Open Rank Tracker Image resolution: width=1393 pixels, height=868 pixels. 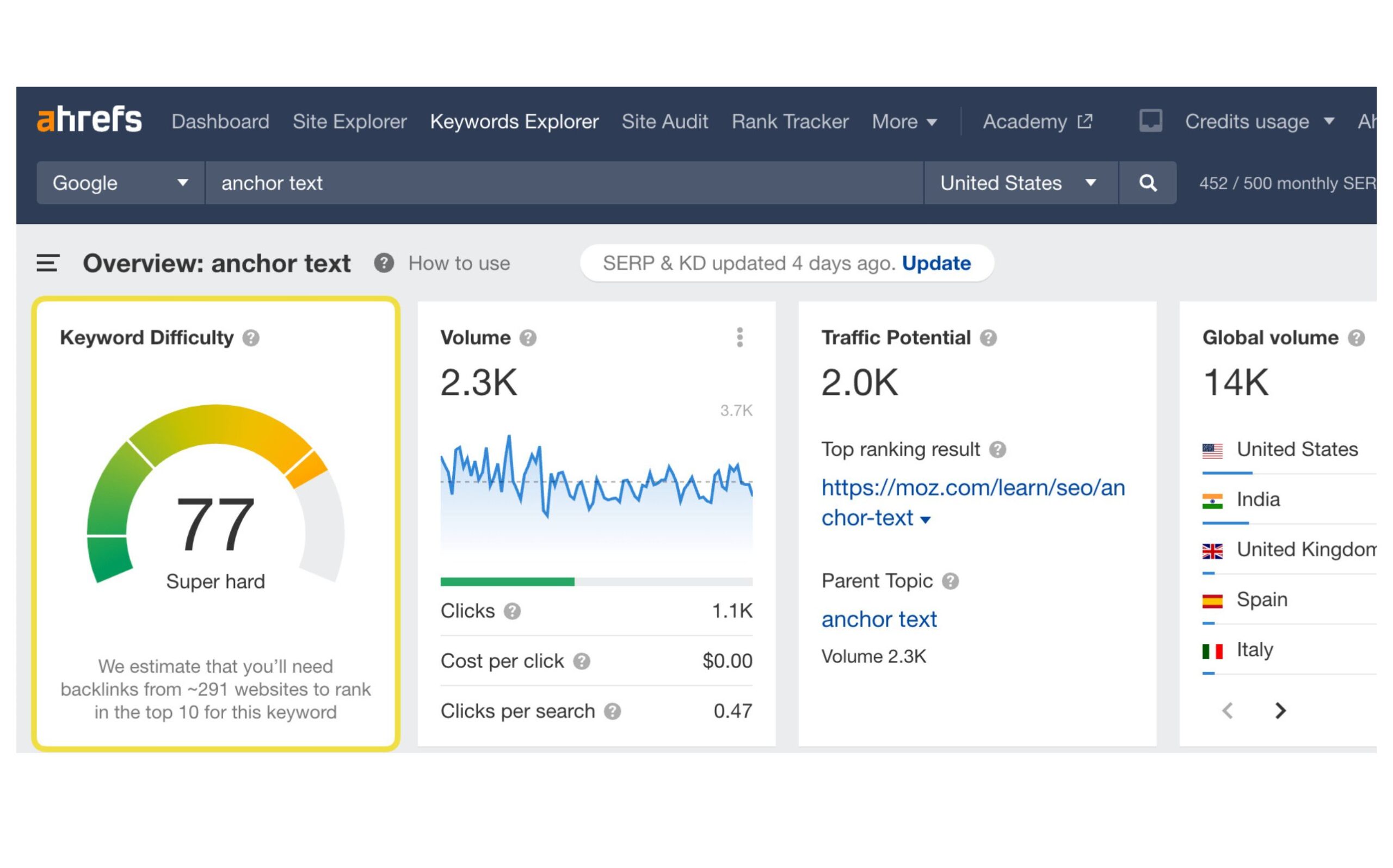click(x=790, y=122)
